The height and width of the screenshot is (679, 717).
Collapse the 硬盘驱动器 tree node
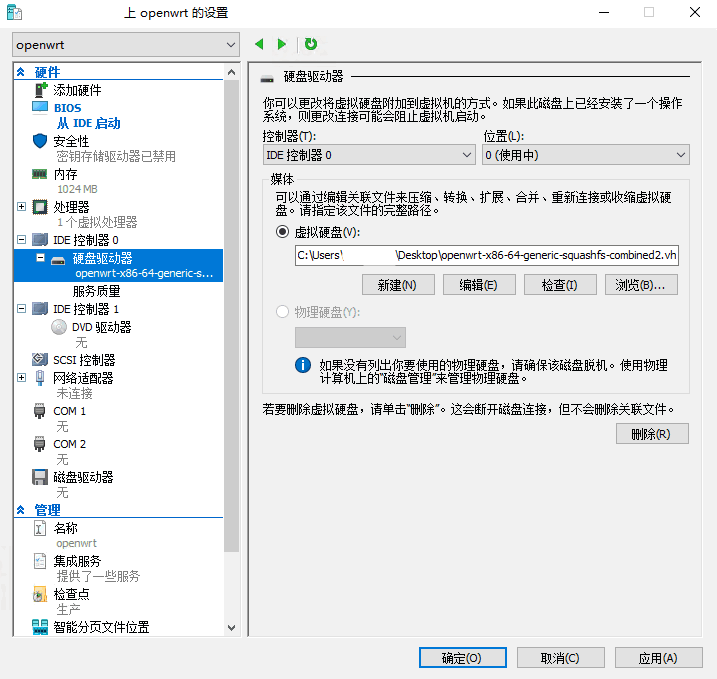point(40,258)
